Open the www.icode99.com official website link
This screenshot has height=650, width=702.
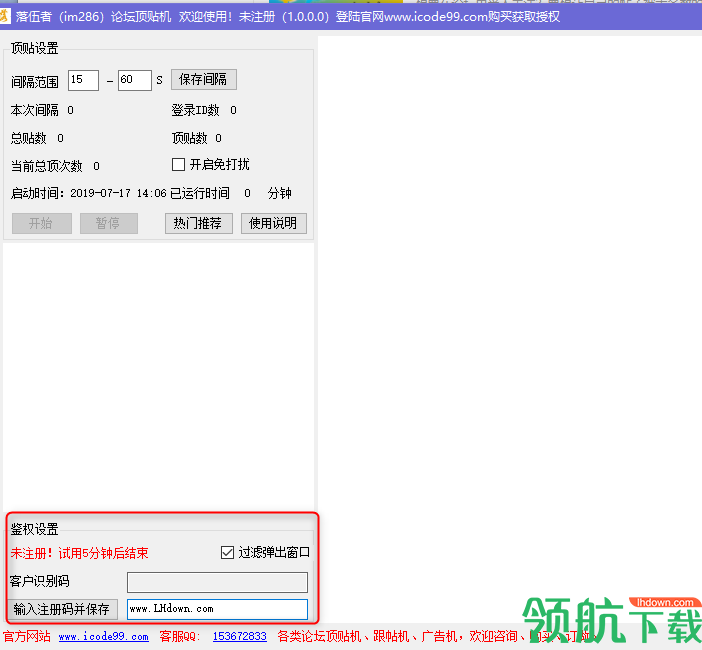pos(103,636)
